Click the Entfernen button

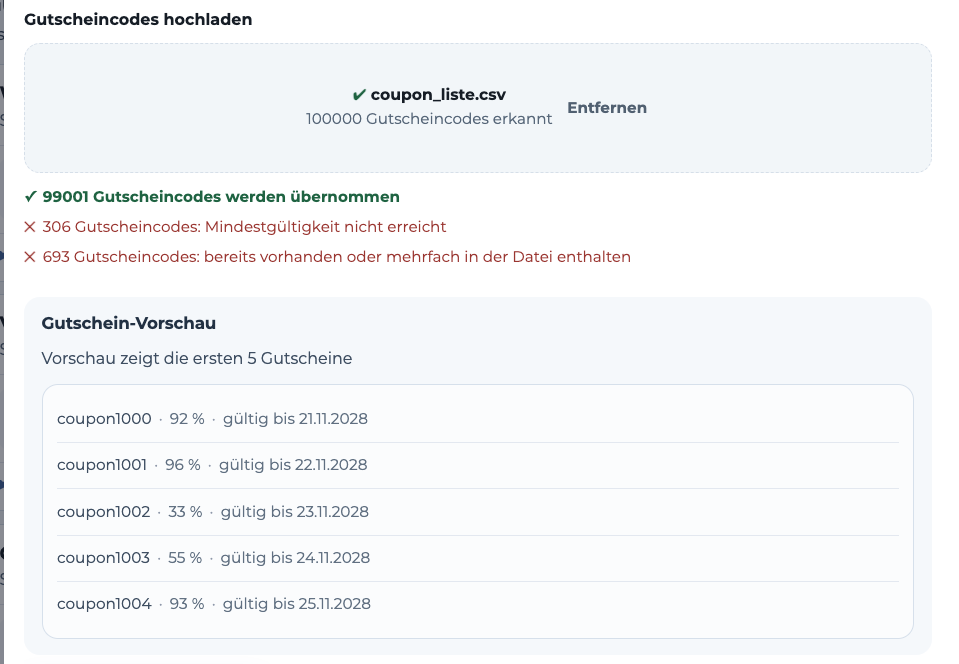click(x=607, y=108)
